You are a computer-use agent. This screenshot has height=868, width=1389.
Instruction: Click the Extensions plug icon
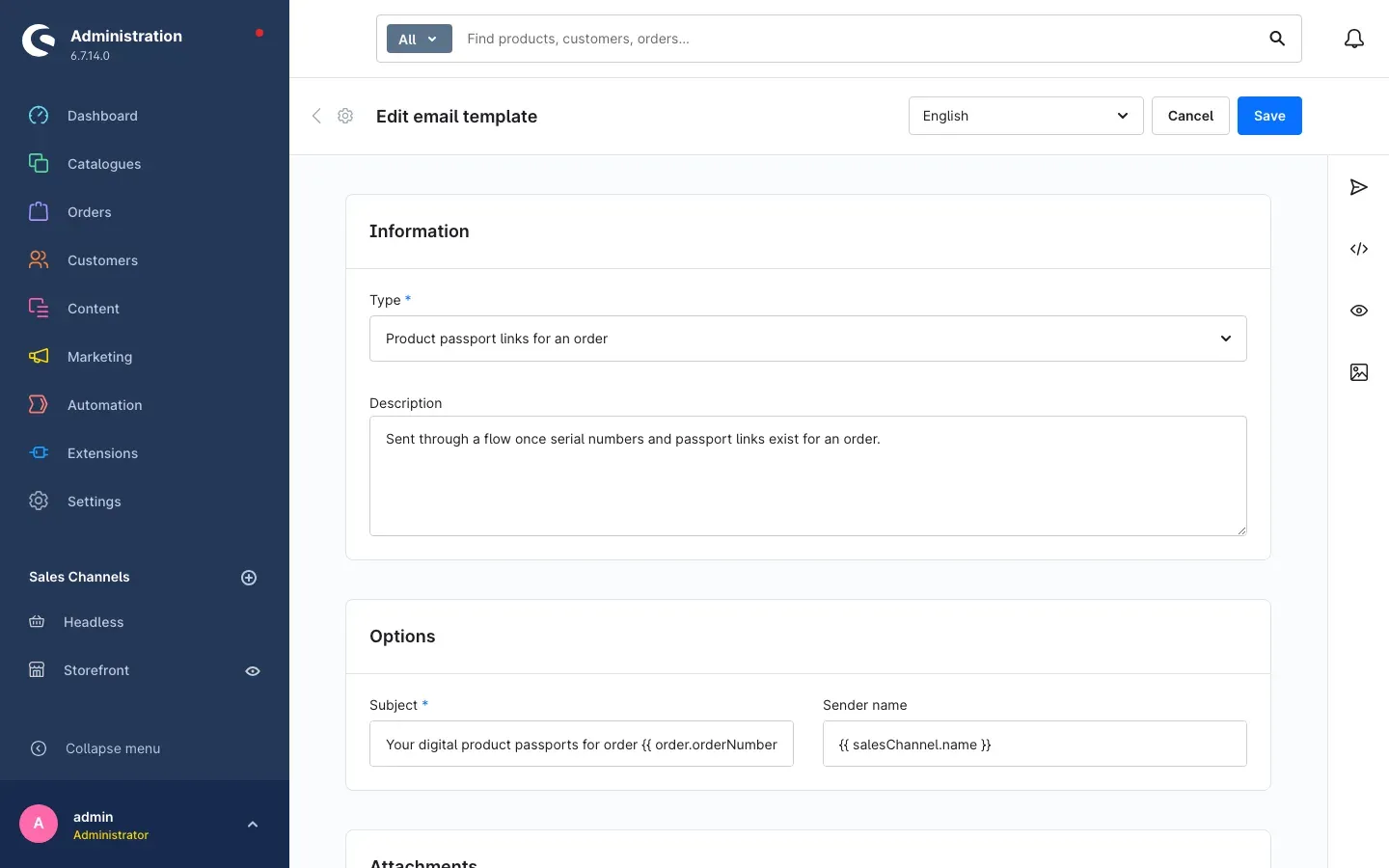[39, 453]
